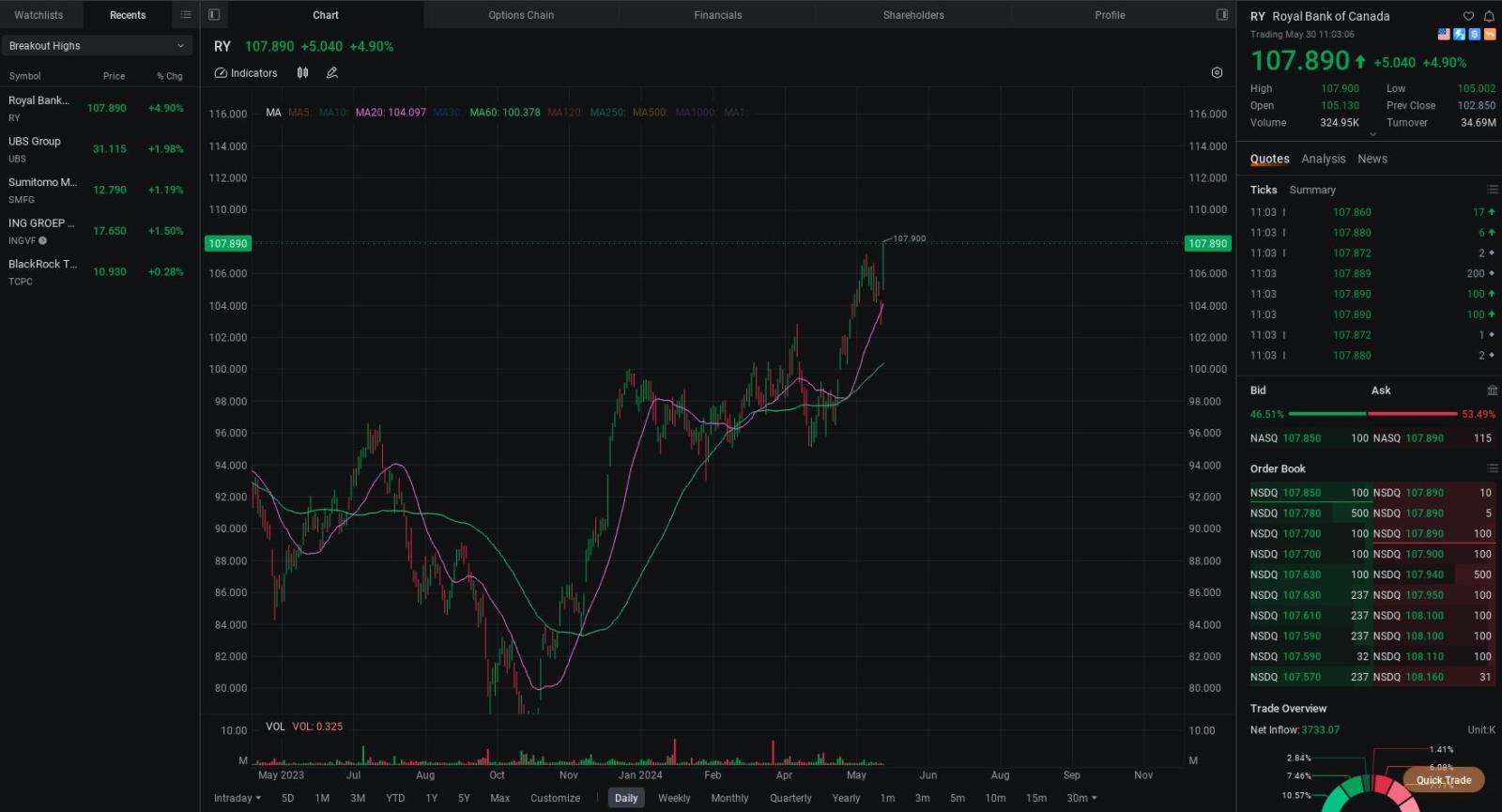This screenshot has height=812, width=1502.
Task: Select the 15m candle interval
Action: [1036, 798]
